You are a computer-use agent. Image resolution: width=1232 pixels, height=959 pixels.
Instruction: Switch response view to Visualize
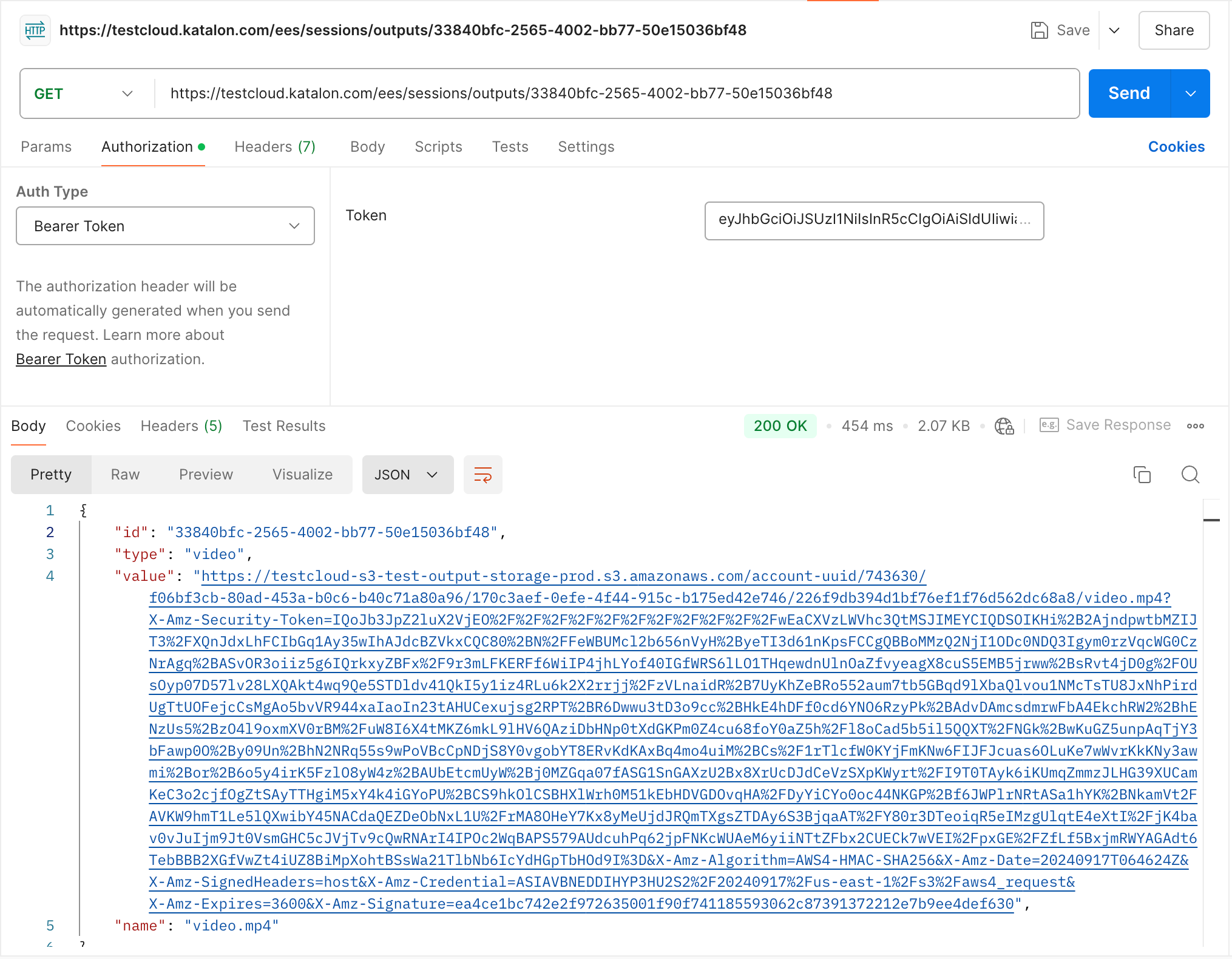click(302, 475)
